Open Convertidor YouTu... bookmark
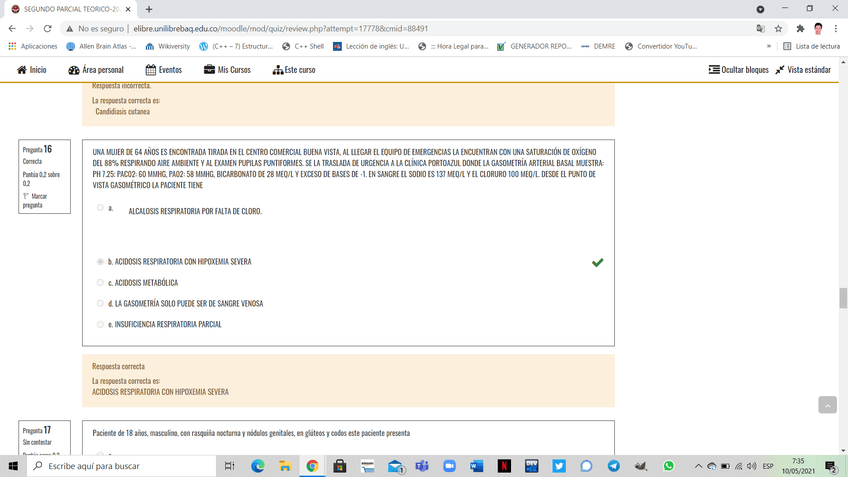Viewport: 848px width, 477px height. [661, 47]
